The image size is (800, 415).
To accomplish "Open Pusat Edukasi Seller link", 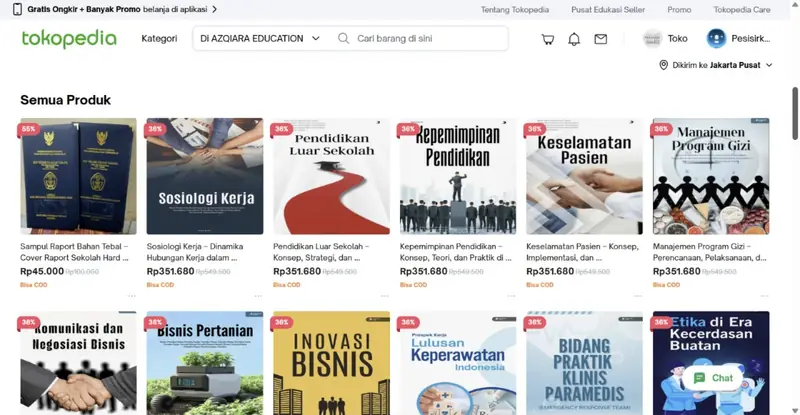I will coord(608,9).
